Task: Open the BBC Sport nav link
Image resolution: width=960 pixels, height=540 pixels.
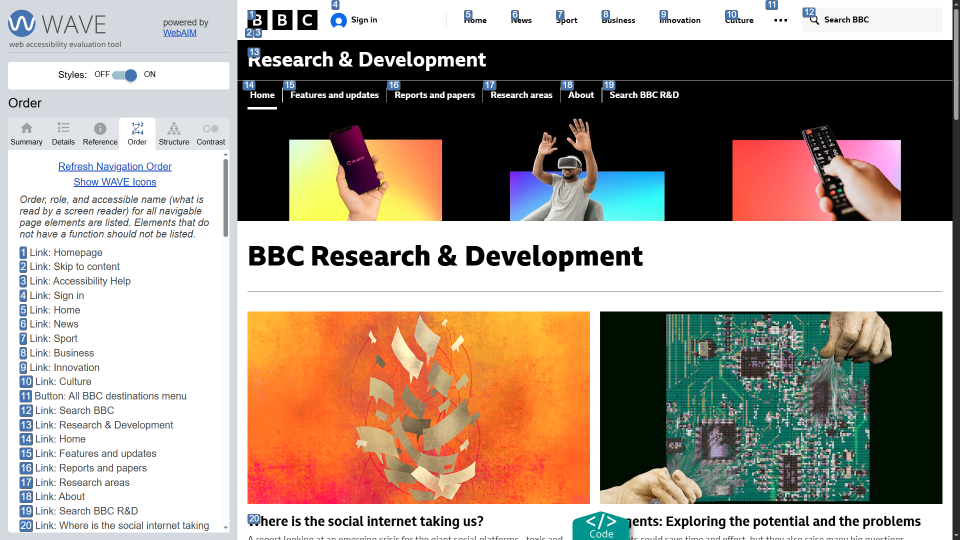Action: [566, 20]
